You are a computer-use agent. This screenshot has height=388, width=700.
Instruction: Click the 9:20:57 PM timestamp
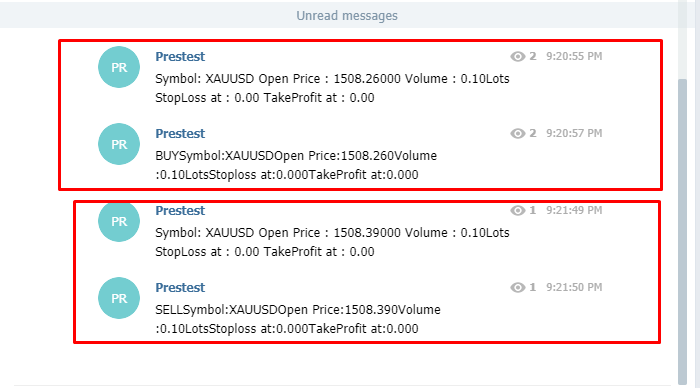[x=574, y=133]
